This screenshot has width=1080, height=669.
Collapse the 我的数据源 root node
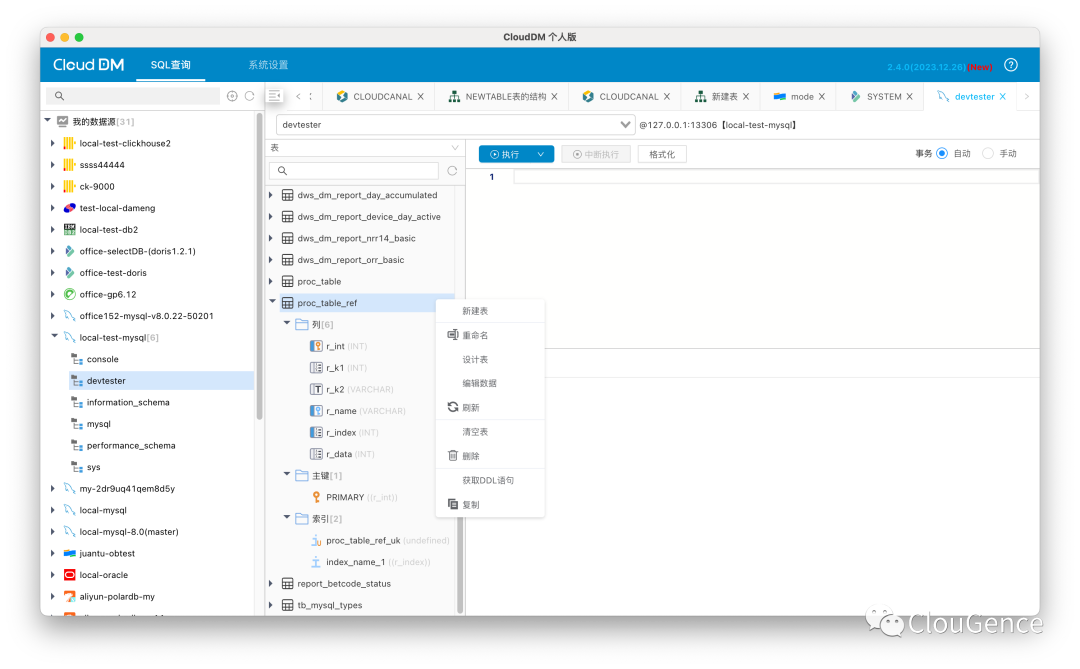pos(48,121)
